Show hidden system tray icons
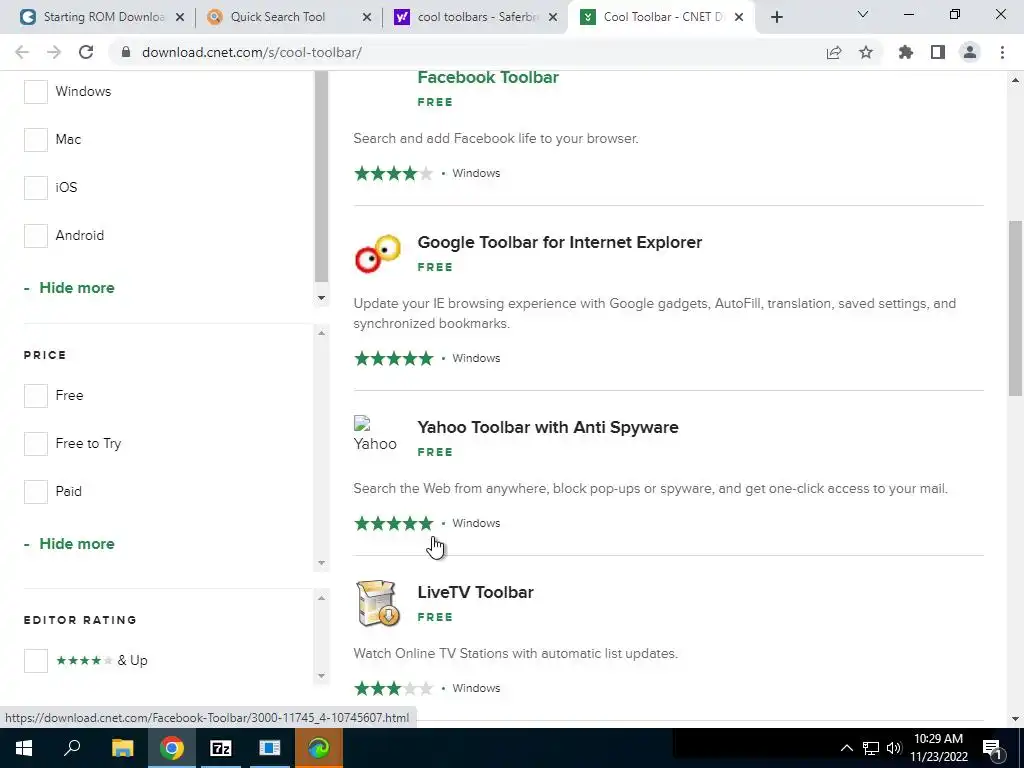 coord(846,748)
